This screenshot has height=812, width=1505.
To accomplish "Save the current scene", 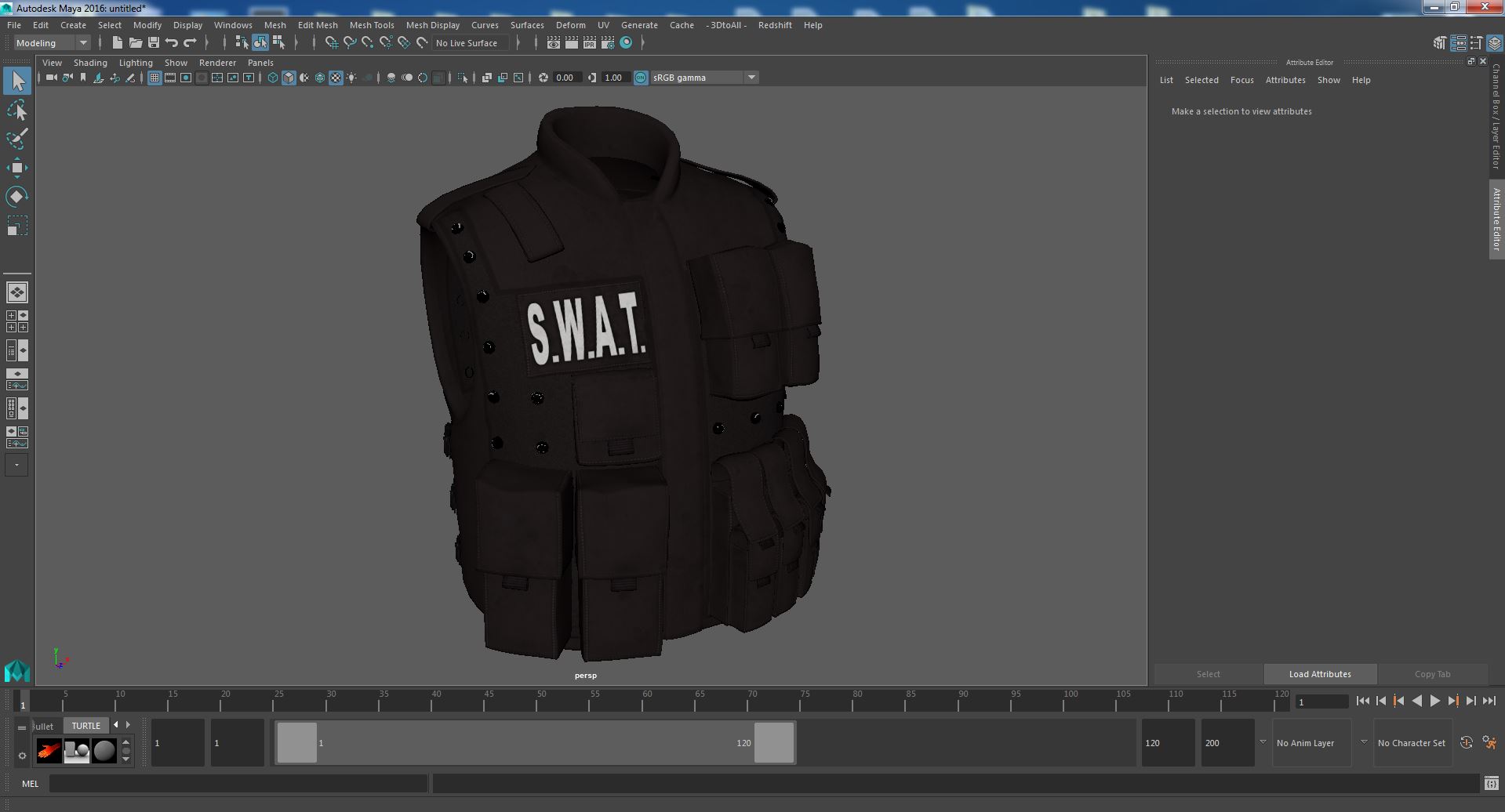I will [154, 42].
